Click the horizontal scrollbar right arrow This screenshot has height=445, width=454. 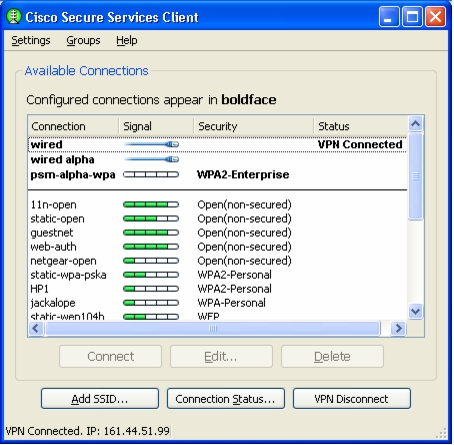[398, 329]
